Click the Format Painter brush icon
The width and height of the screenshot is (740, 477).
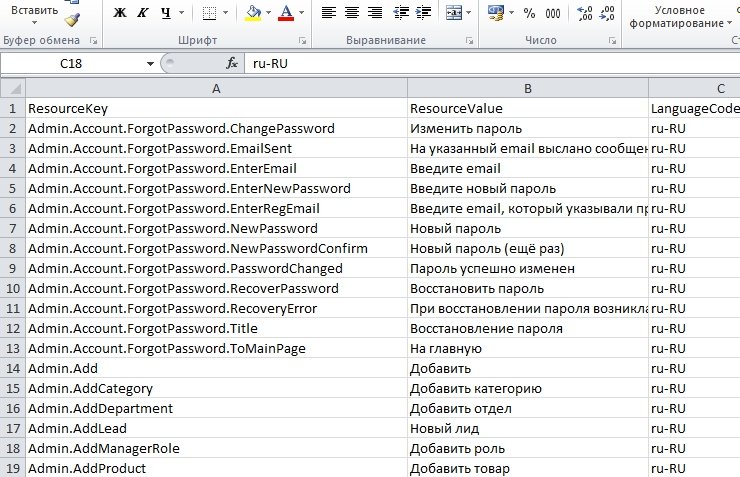coord(71,19)
